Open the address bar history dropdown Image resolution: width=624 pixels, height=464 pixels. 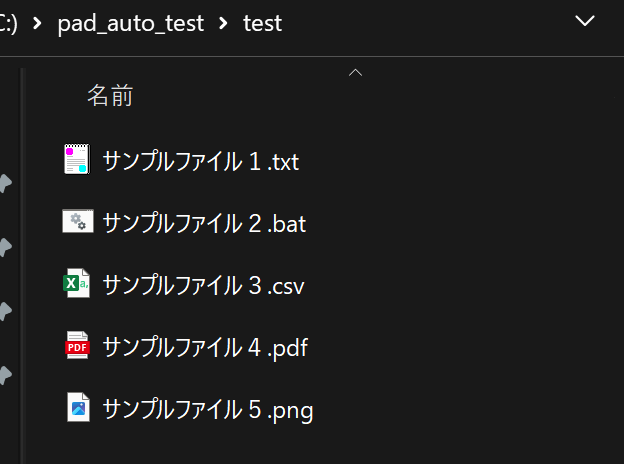point(585,21)
